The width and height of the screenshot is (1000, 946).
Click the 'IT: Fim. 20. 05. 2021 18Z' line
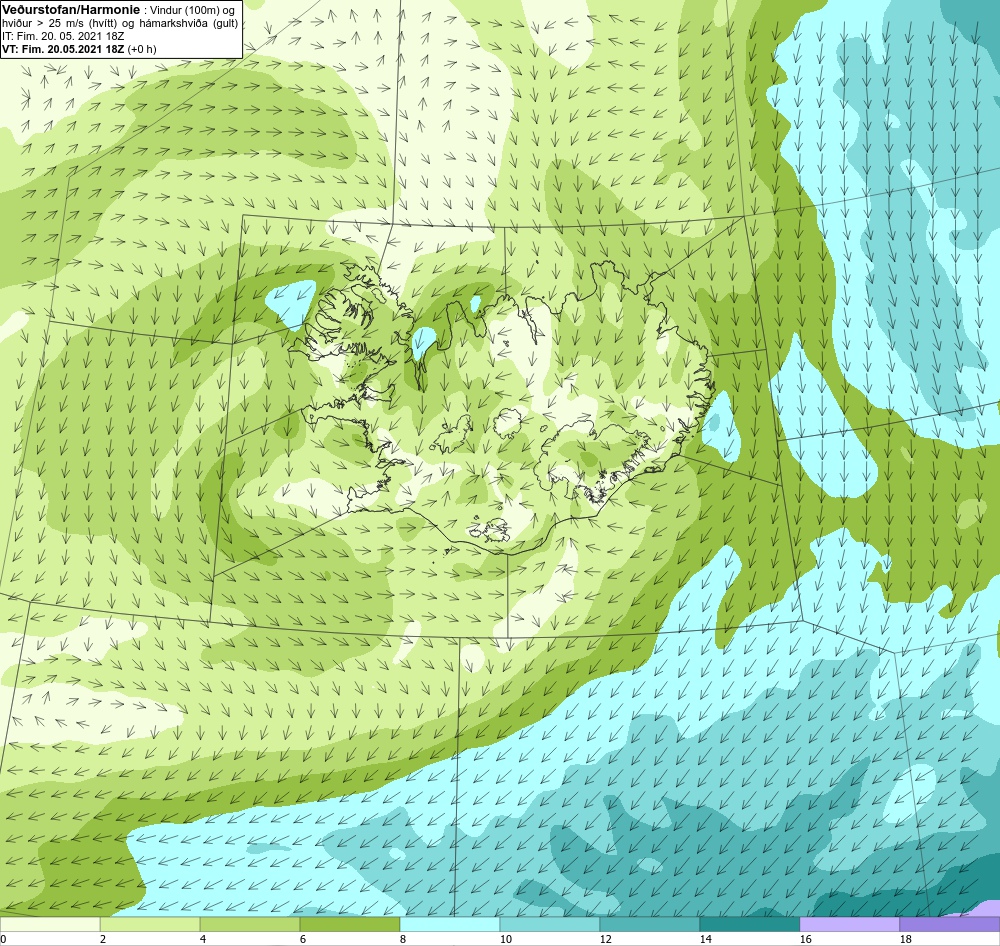tap(63, 36)
